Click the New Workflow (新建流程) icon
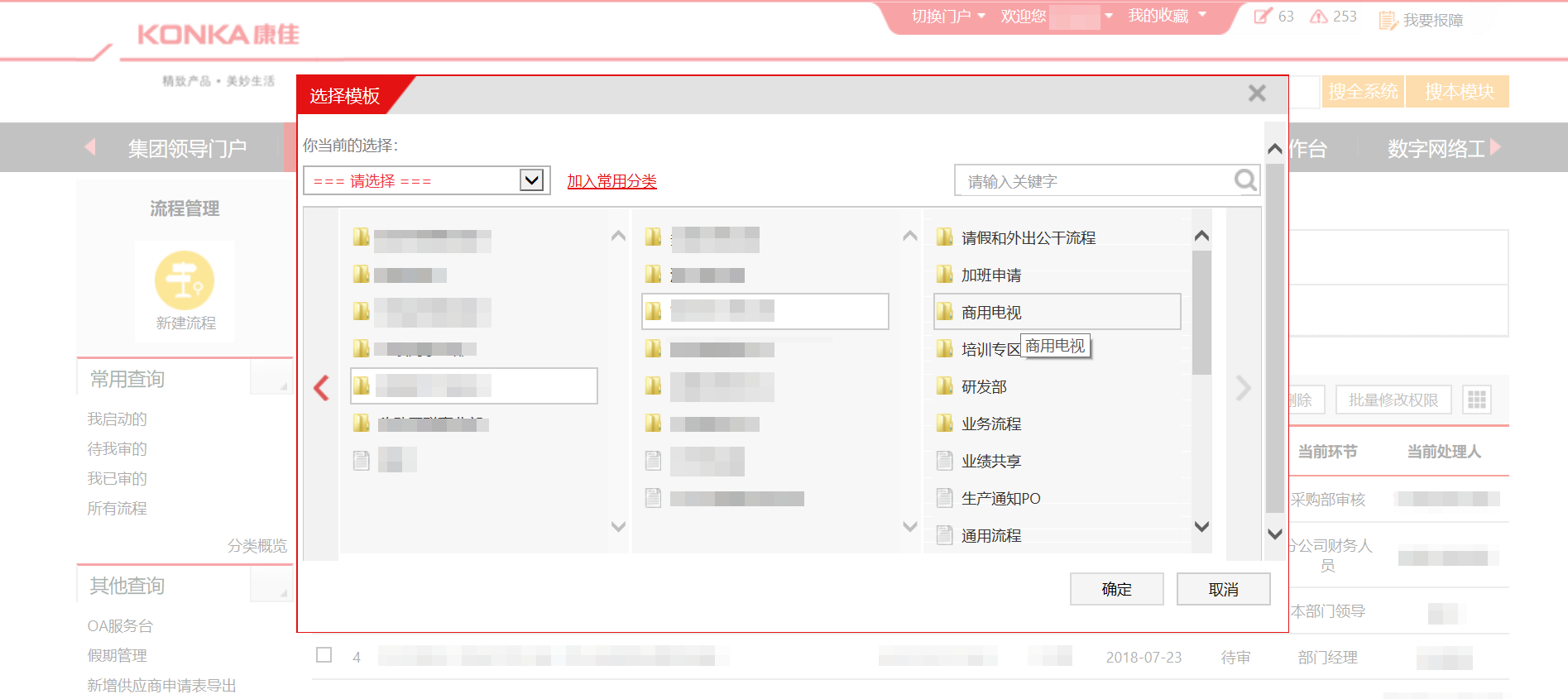 point(184,281)
